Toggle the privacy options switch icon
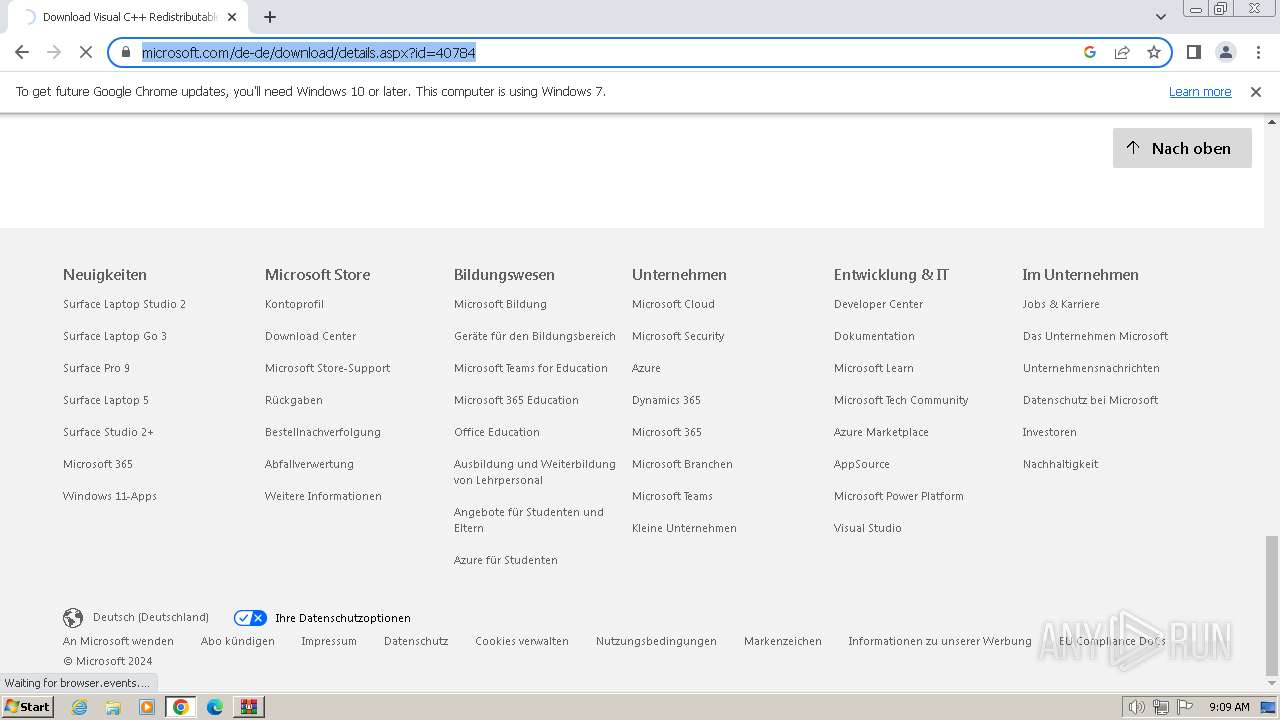Viewport: 1280px width, 720px height. point(250,618)
